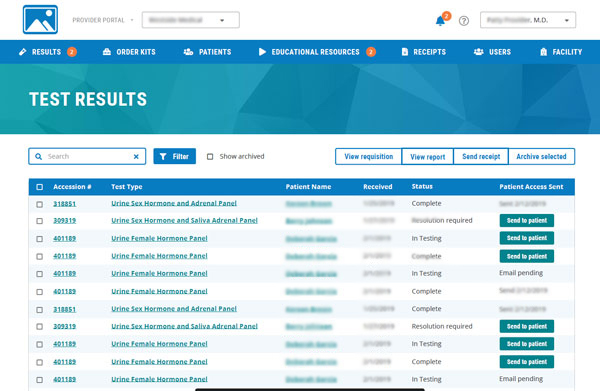Click the Provider Portal label
Viewport: 600px width, 391px height.
98,20
